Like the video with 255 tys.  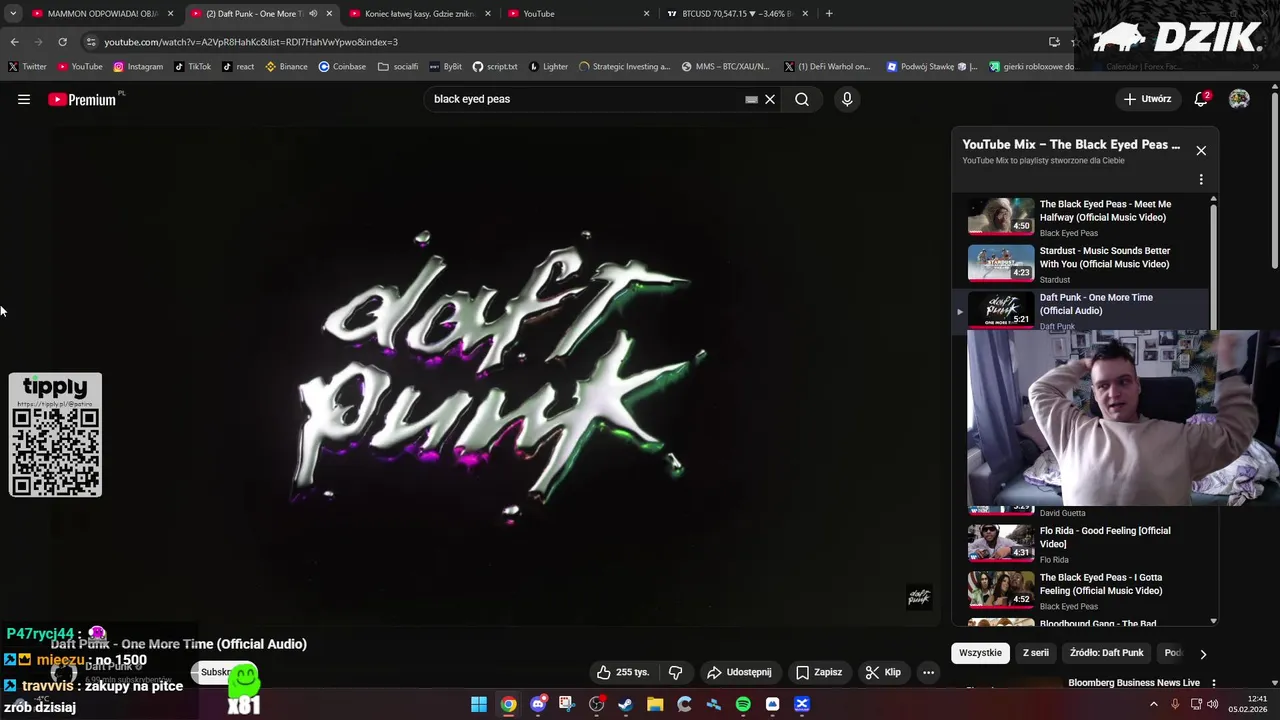[x=624, y=672]
